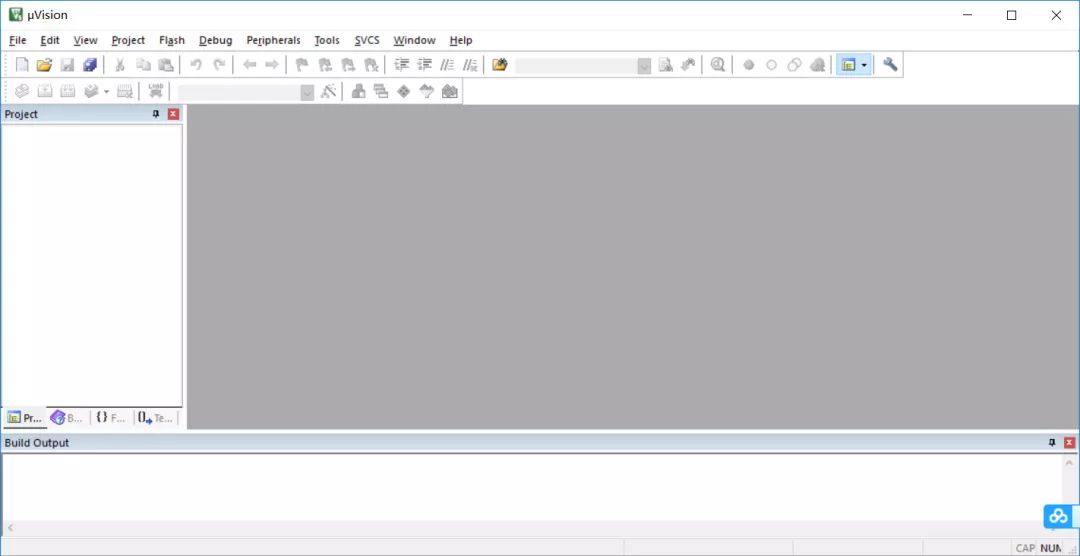Undo the last edit via toolbar
Viewport: 1080px width, 556px height.
pos(196,65)
